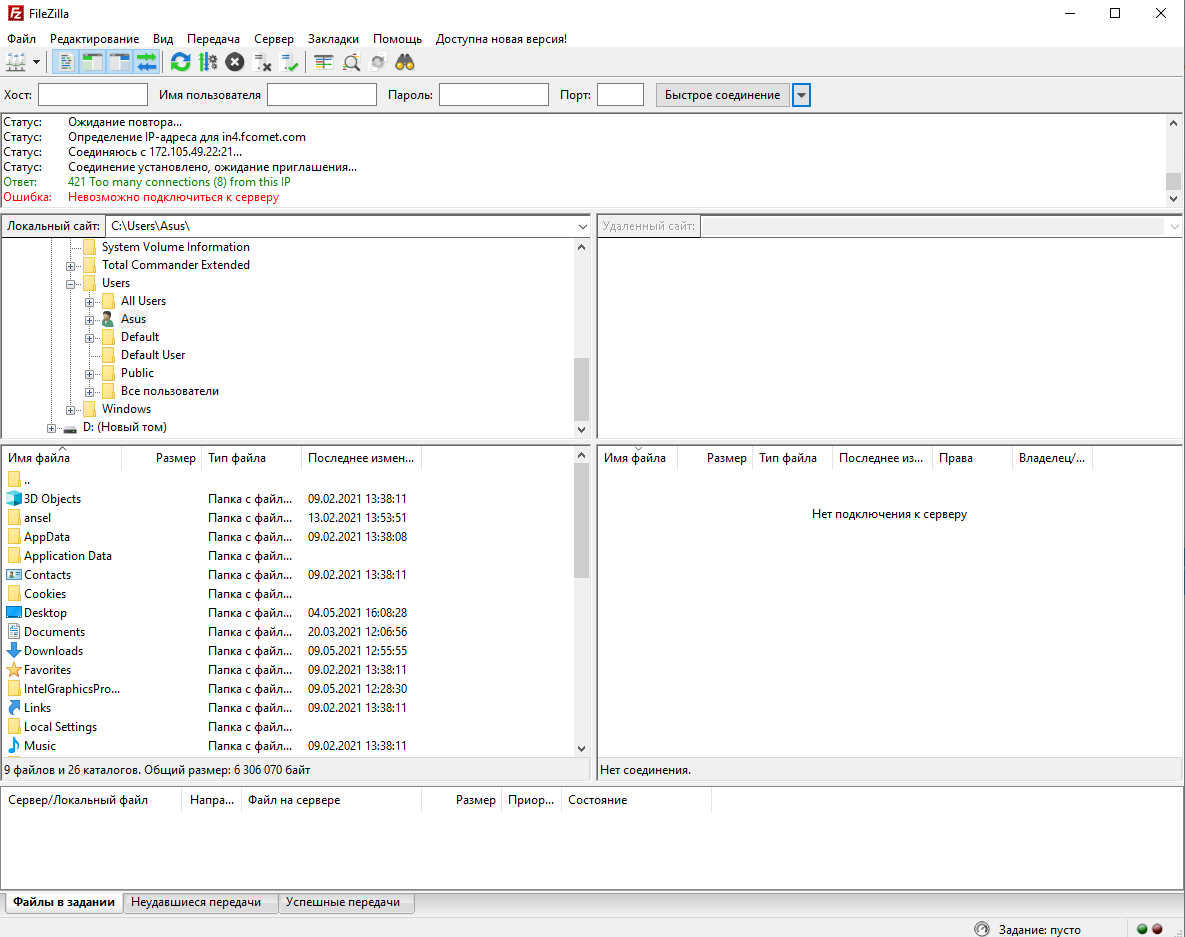The width and height of the screenshot is (1185, 937).
Task: Open the Локальный сайт path dropdown
Action: tap(582, 226)
